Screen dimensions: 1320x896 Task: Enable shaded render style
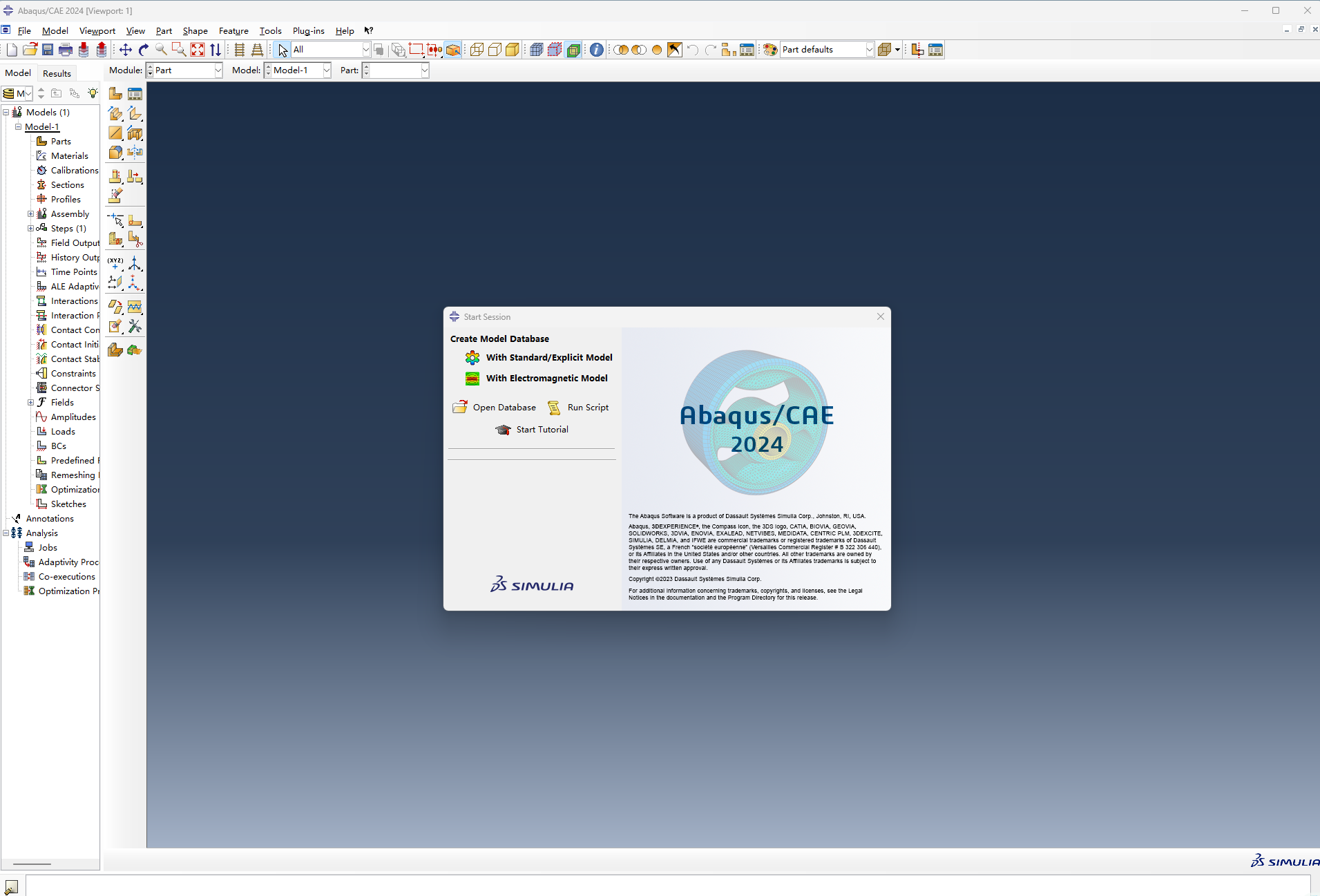click(x=513, y=49)
